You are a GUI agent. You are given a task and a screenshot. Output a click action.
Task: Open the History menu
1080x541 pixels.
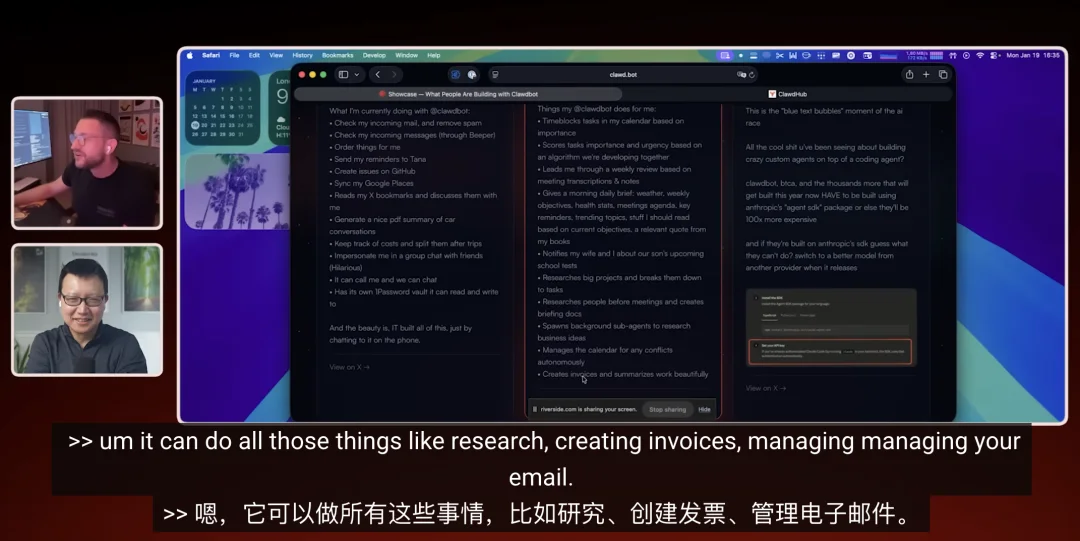302,55
